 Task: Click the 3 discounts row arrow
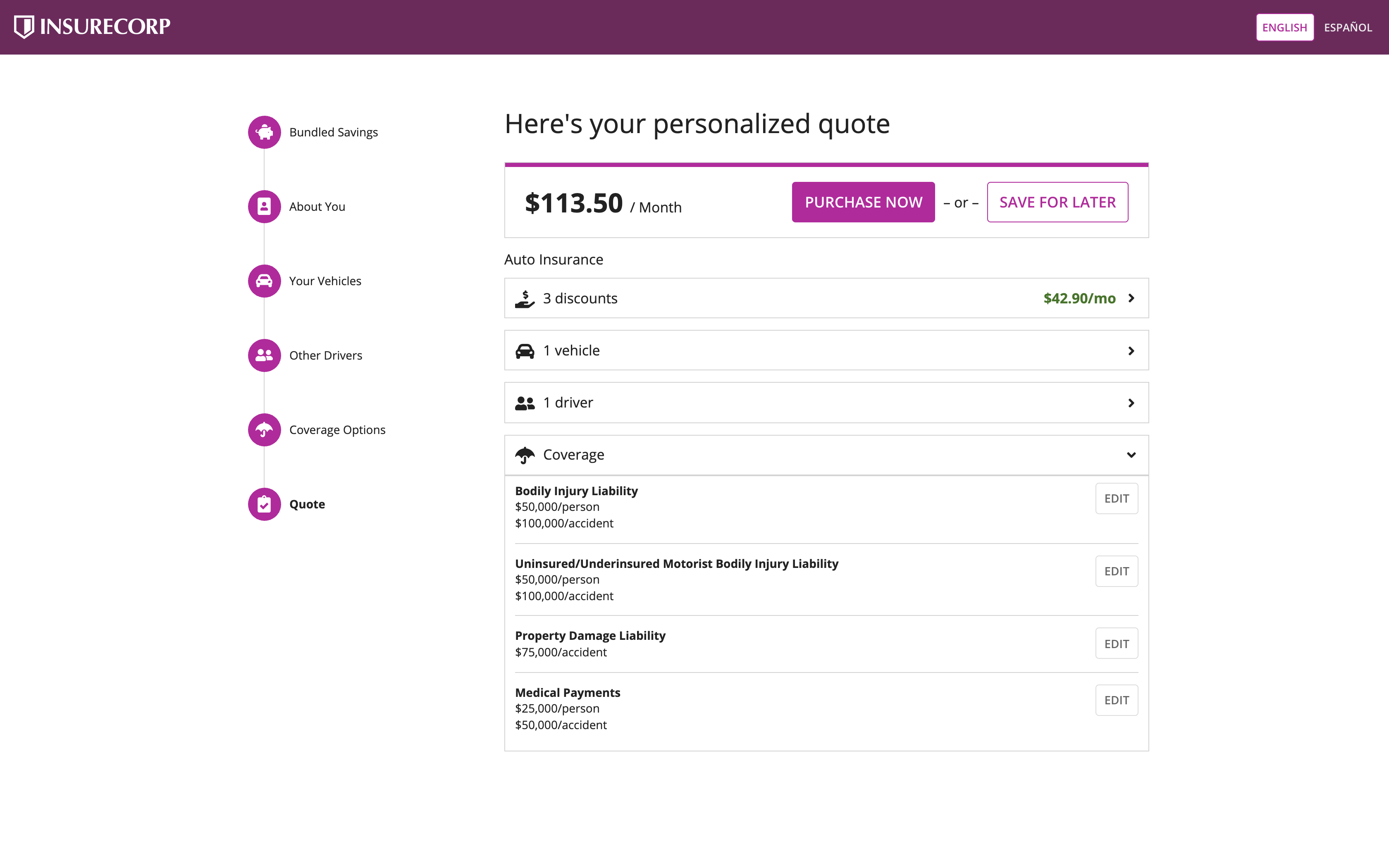pyautogui.click(x=1131, y=298)
